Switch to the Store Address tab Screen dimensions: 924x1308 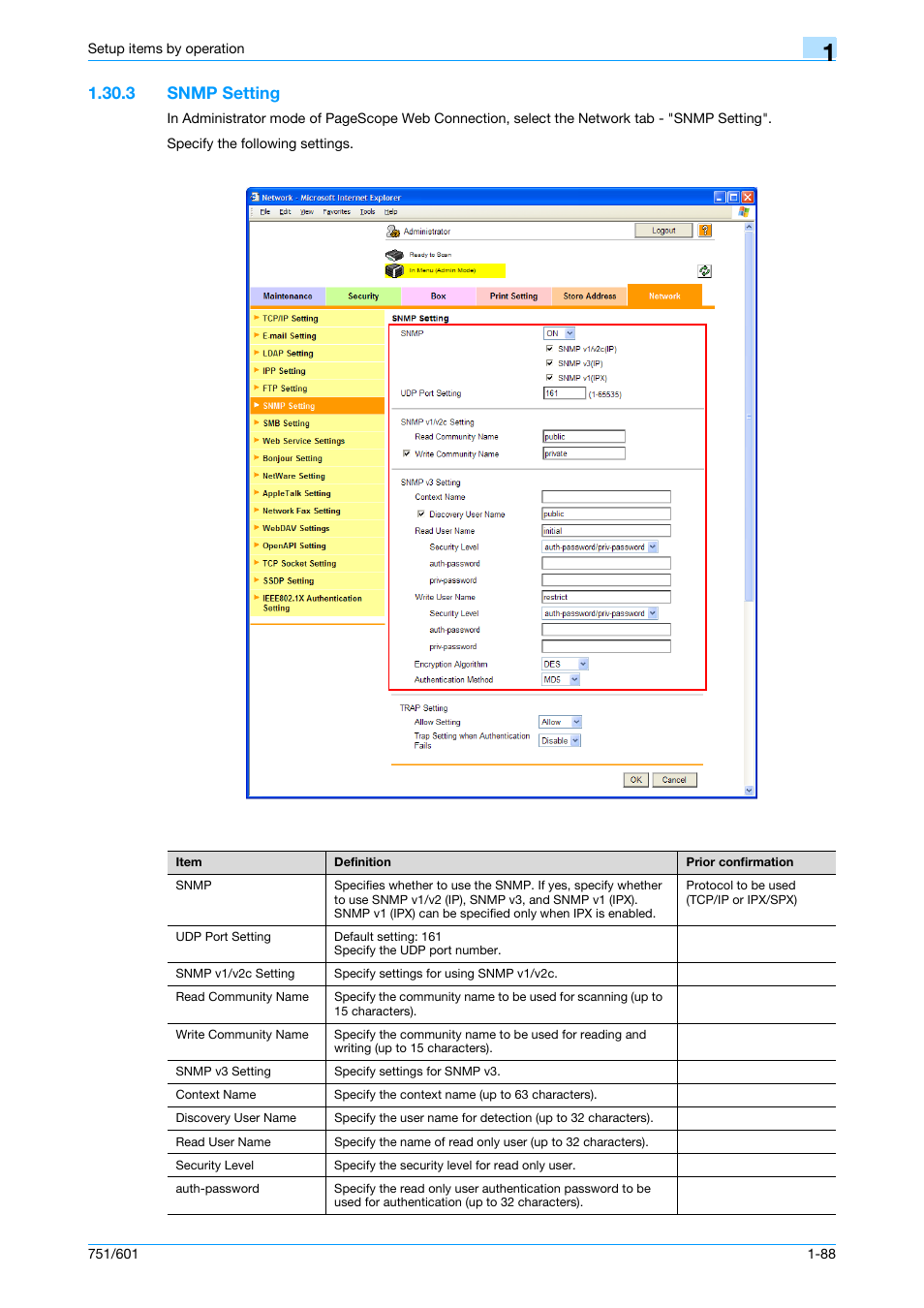click(x=590, y=296)
